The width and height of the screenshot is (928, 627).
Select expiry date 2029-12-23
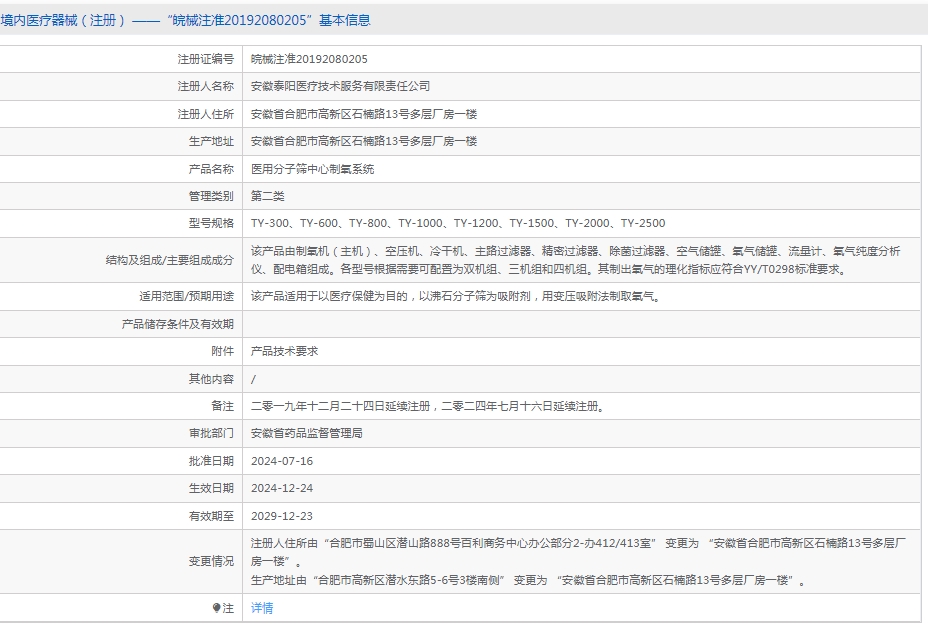[282, 516]
